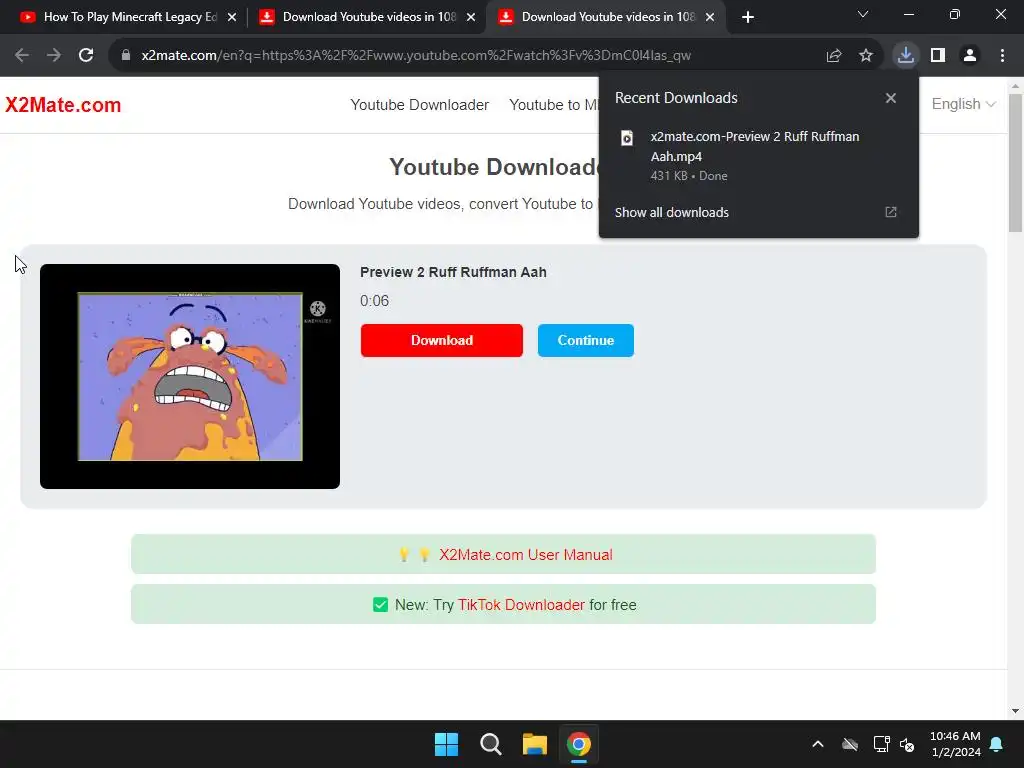
Task: Open network status tray icon
Action: [882, 744]
